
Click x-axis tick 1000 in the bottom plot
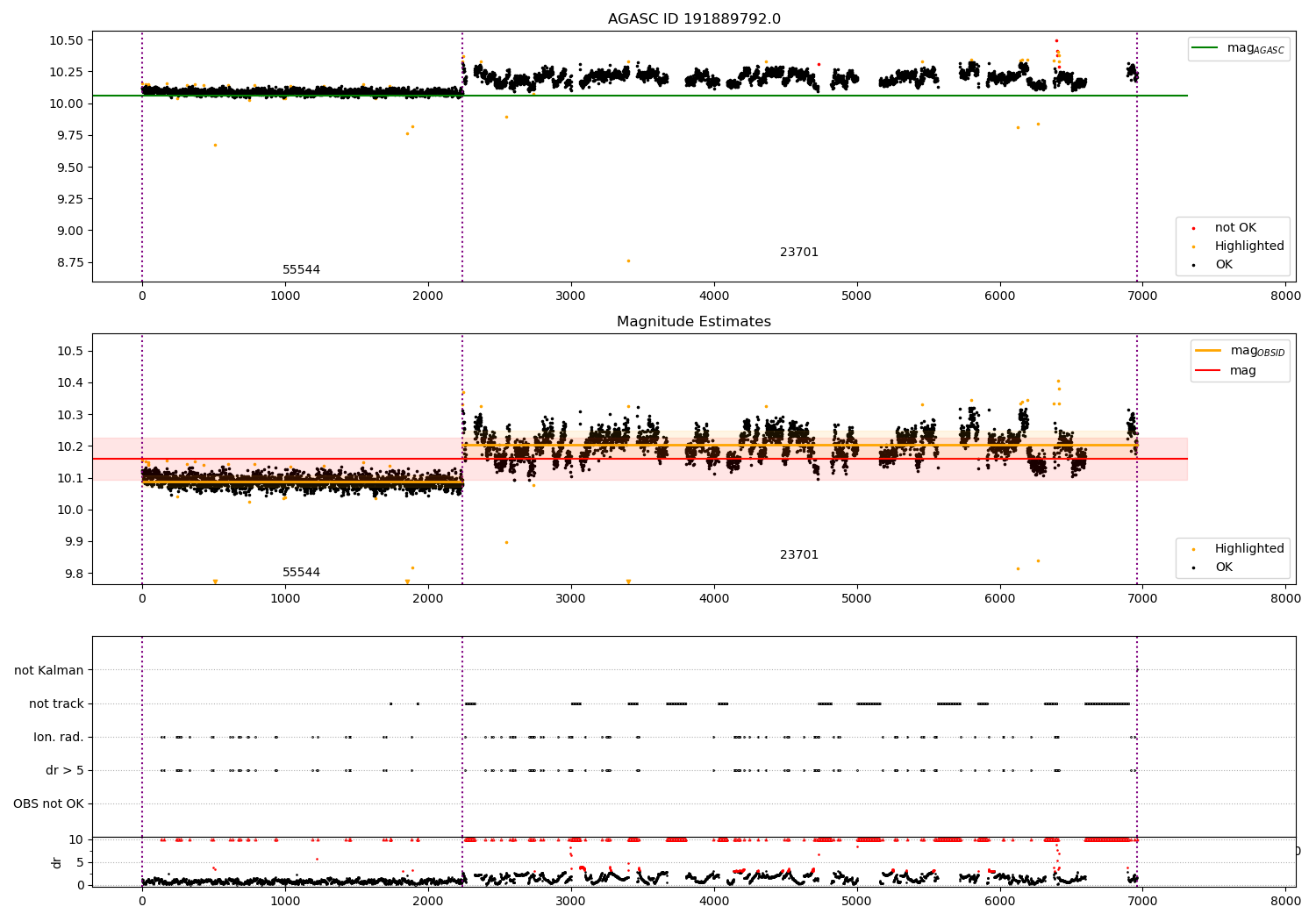point(285,902)
